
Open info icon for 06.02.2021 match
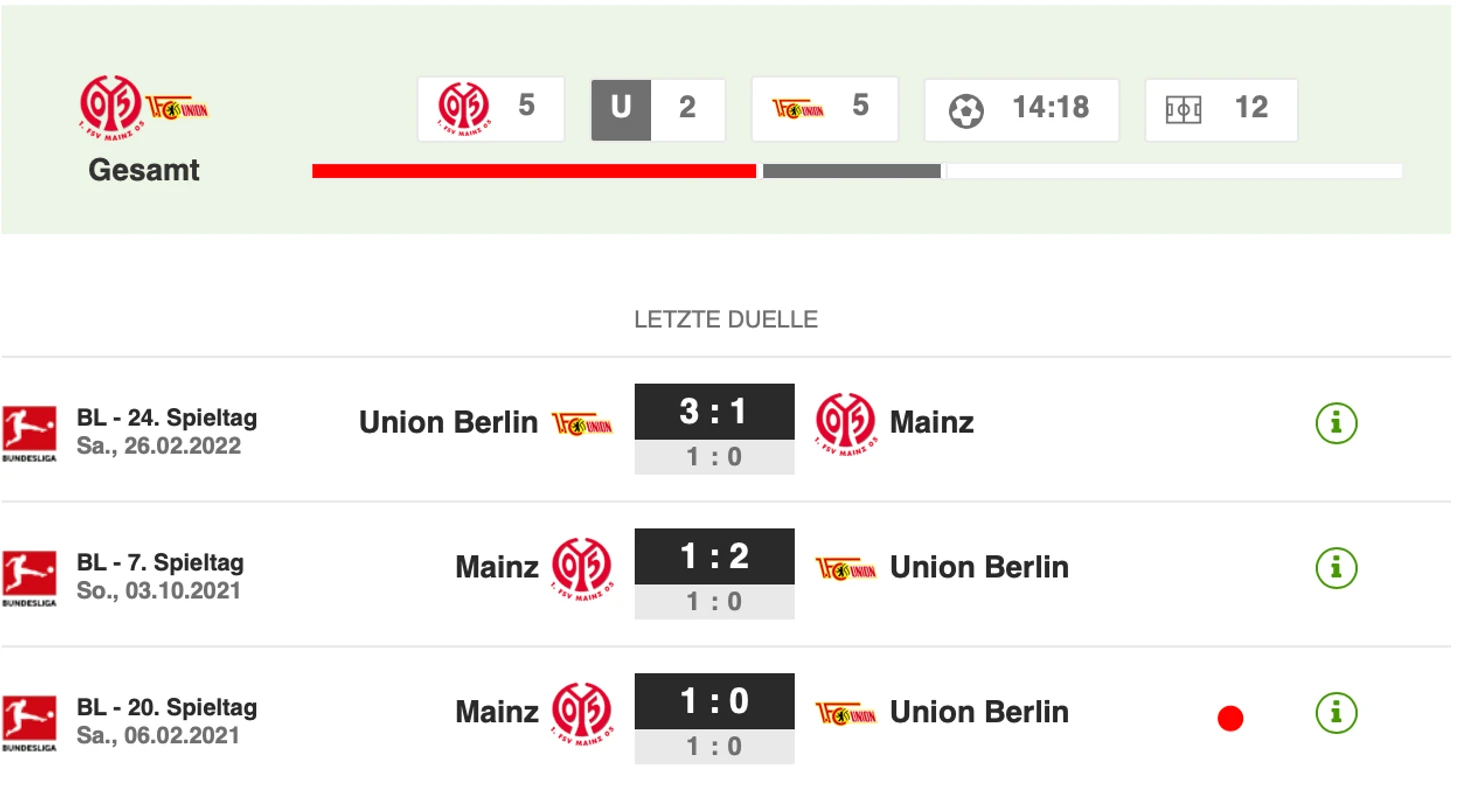click(x=1336, y=713)
